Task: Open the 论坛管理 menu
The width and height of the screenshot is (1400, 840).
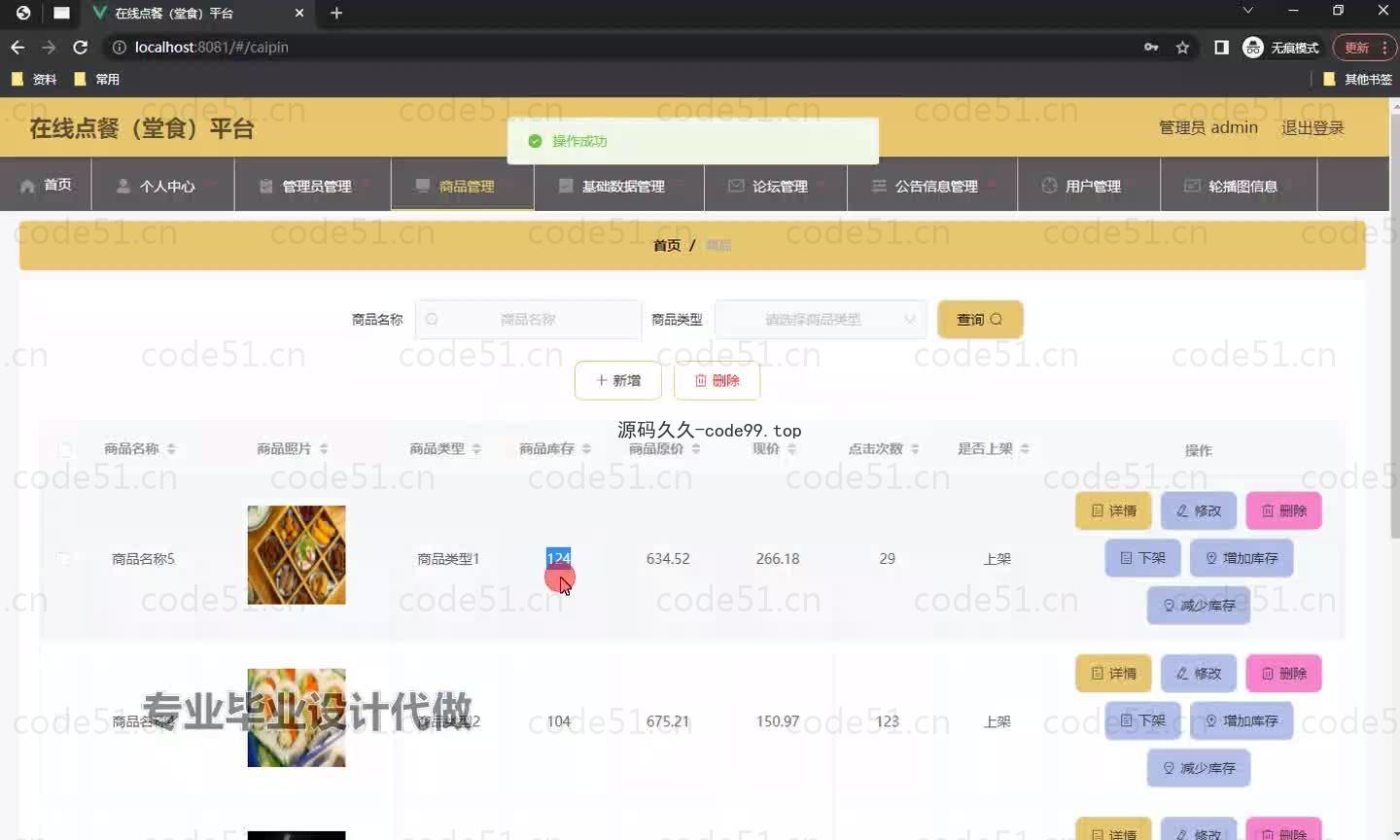Action: (776, 185)
